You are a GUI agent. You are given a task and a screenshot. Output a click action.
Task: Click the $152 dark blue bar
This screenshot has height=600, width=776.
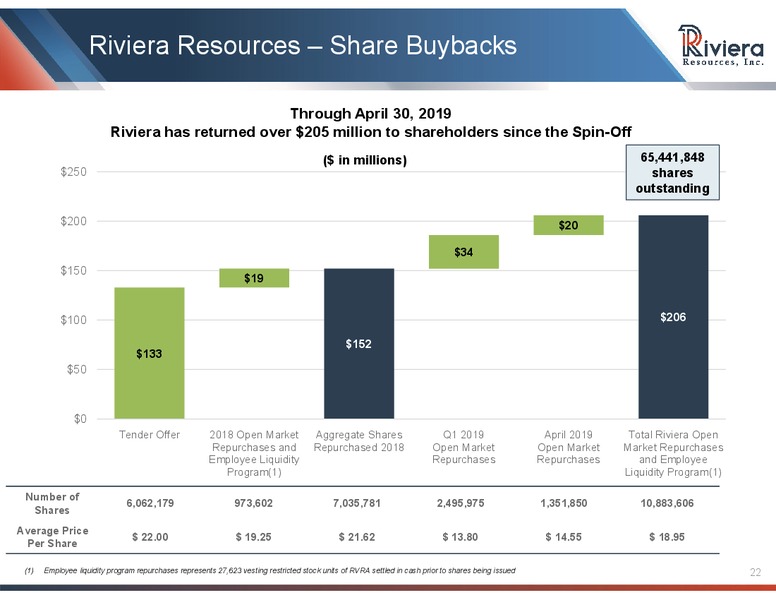pyautogui.click(x=359, y=344)
